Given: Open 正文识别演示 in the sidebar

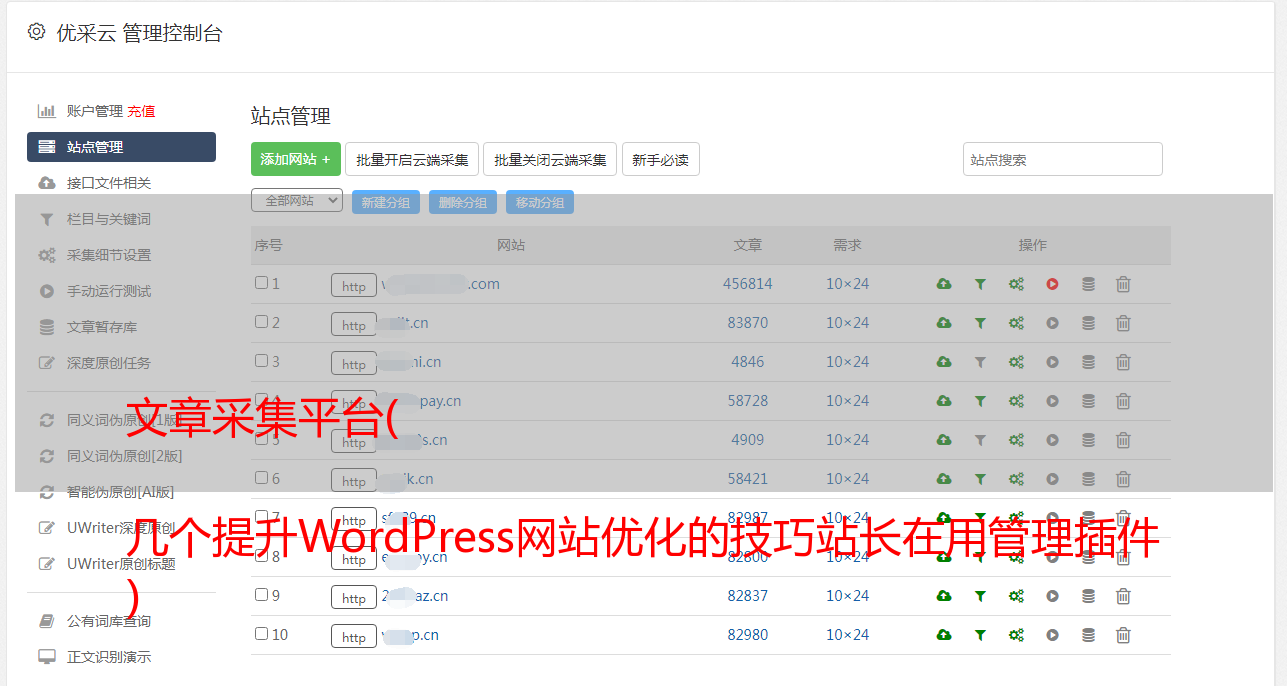Looking at the screenshot, I should coord(108,657).
